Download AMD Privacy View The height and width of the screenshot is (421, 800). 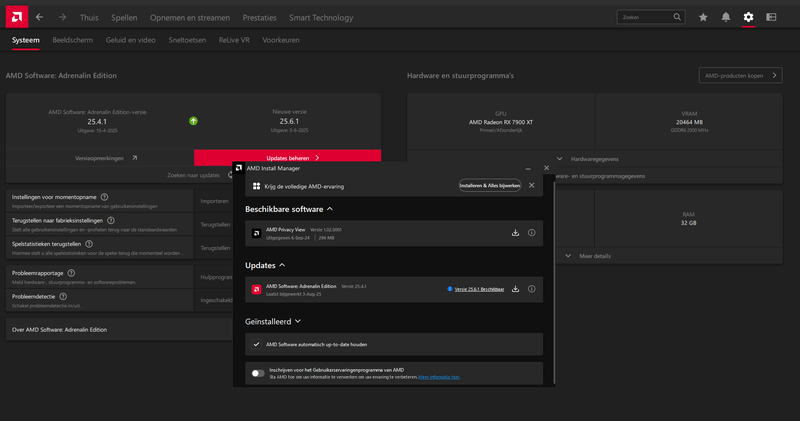click(515, 233)
